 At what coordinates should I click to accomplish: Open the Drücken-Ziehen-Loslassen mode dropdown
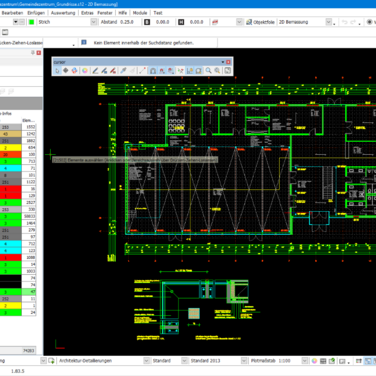(x=73, y=44)
